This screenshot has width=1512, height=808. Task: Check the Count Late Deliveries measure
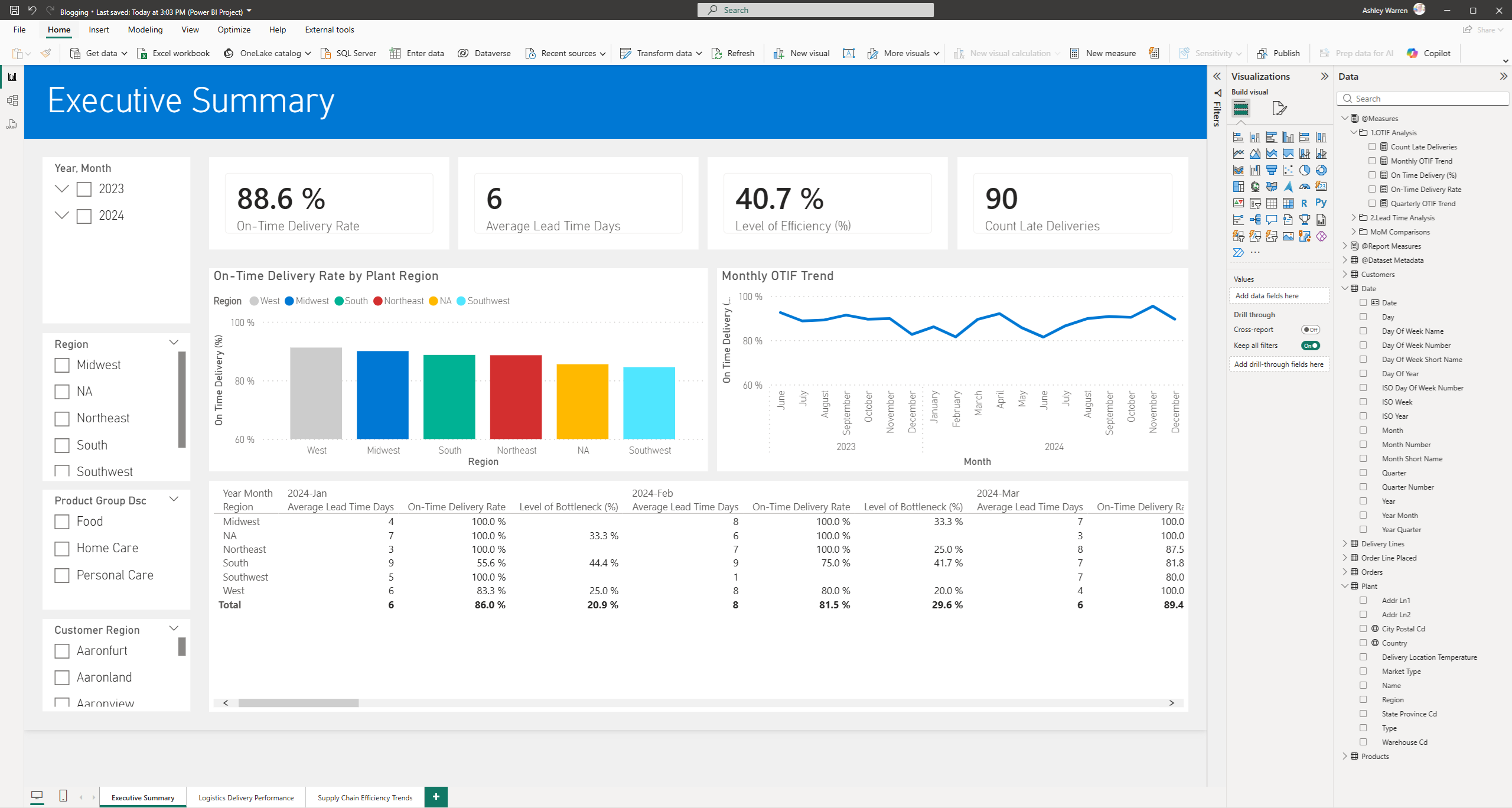1373,146
